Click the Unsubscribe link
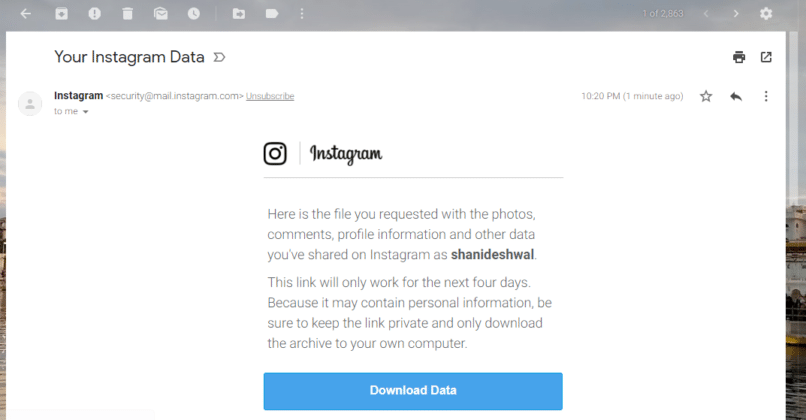806x420 pixels. (x=270, y=96)
